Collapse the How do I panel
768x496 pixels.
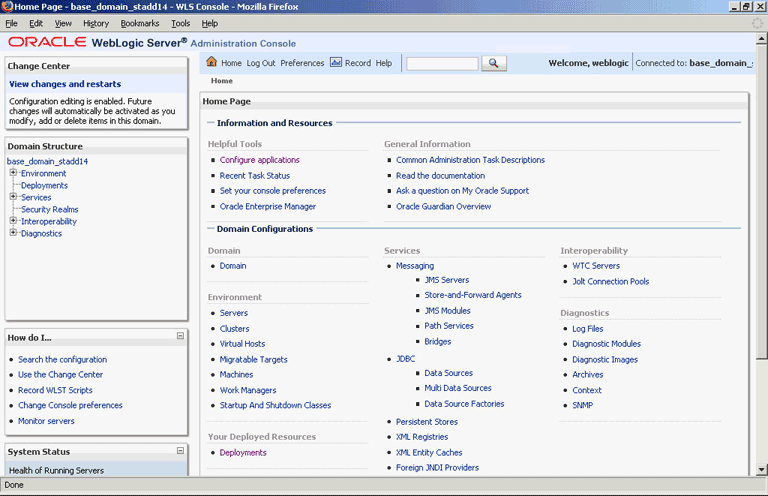pyautogui.click(x=180, y=336)
